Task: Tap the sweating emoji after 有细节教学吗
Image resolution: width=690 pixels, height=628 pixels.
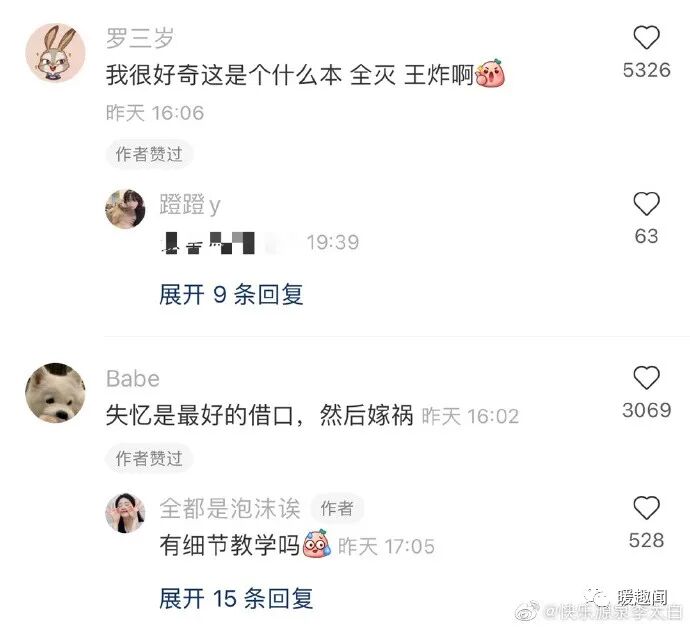Action: pyautogui.click(x=316, y=544)
